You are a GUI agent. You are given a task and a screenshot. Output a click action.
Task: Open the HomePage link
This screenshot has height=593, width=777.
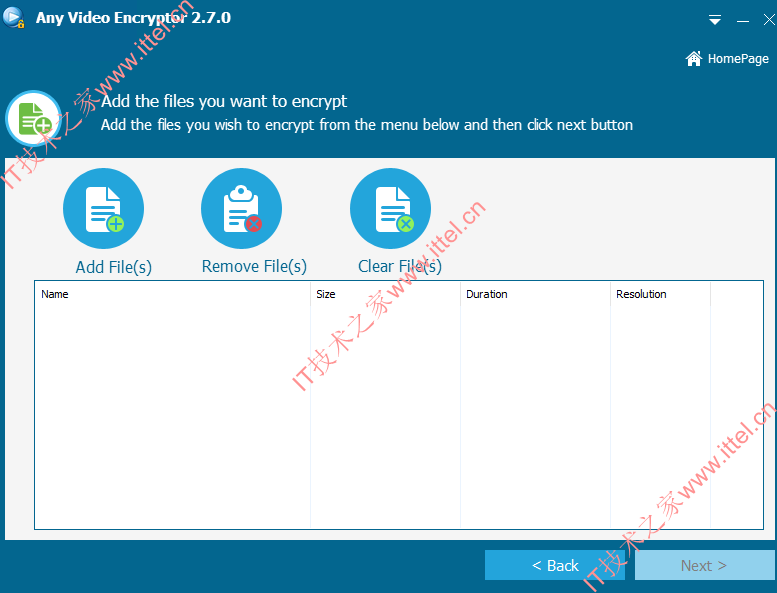(727, 59)
